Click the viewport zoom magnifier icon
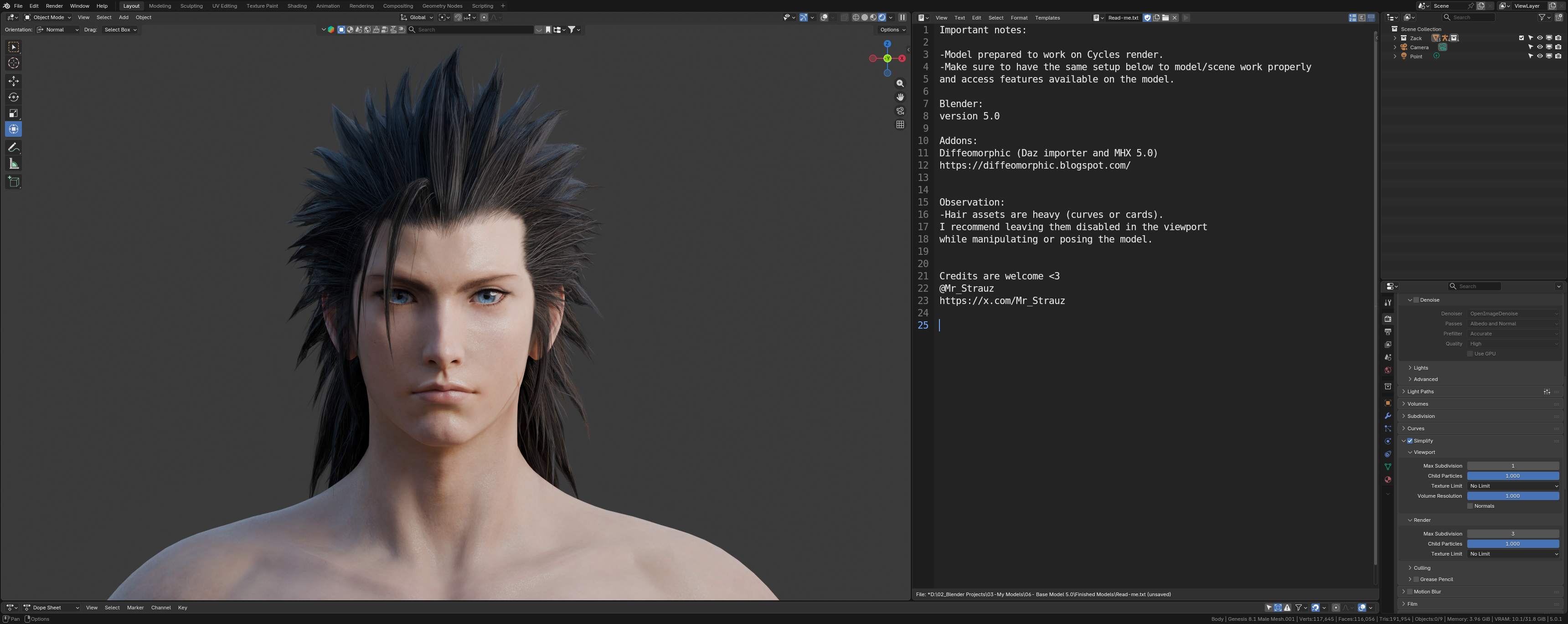The width and height of the screenshot is (1568, 624). [x=900, y=83]
